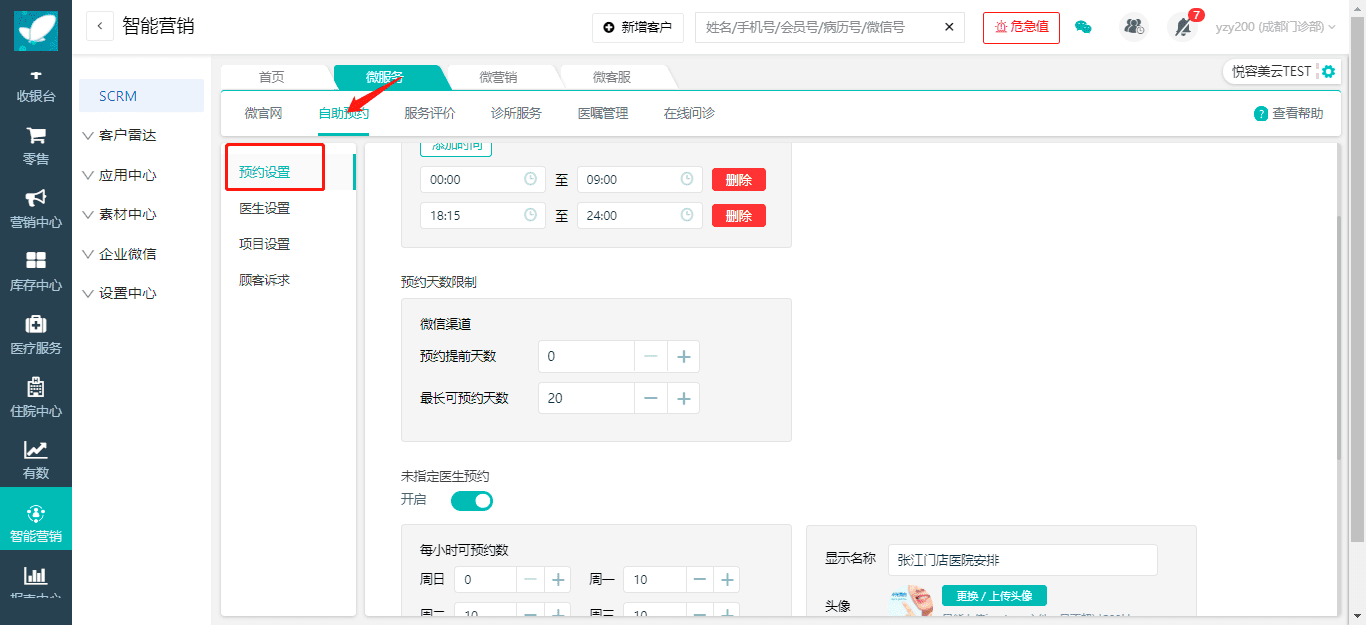Open yzy200 user account dropdown
Viewport: 1366px width, 625px height.
1275,27
